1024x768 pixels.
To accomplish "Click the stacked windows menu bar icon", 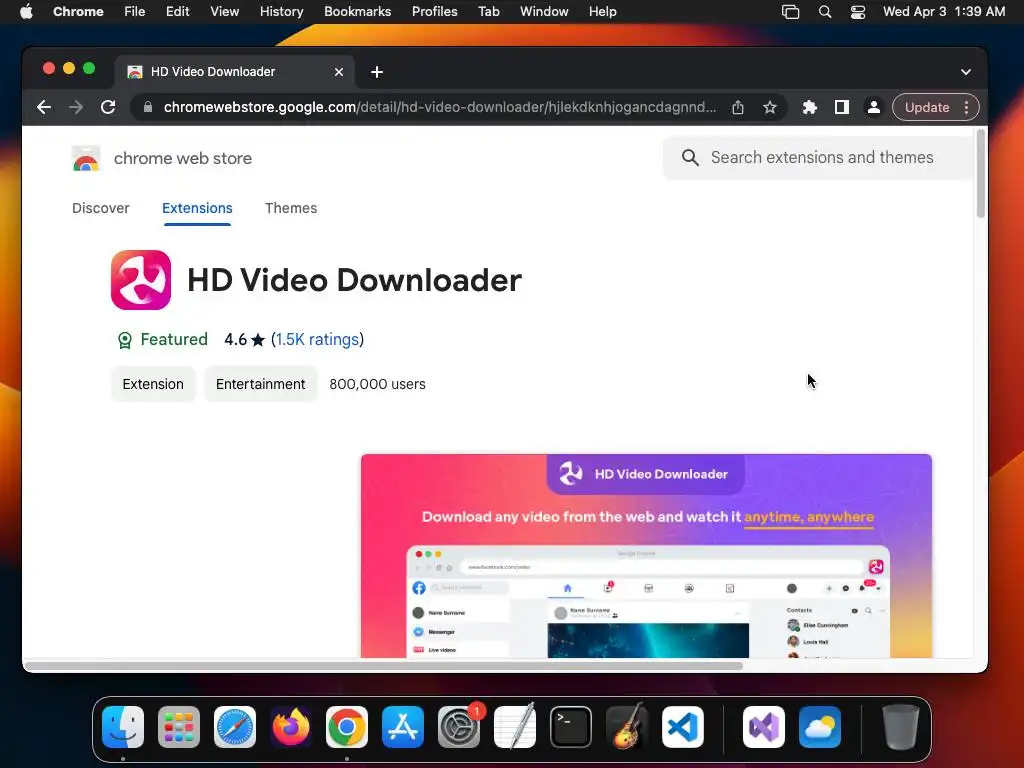I will click(x=790, y=12).
